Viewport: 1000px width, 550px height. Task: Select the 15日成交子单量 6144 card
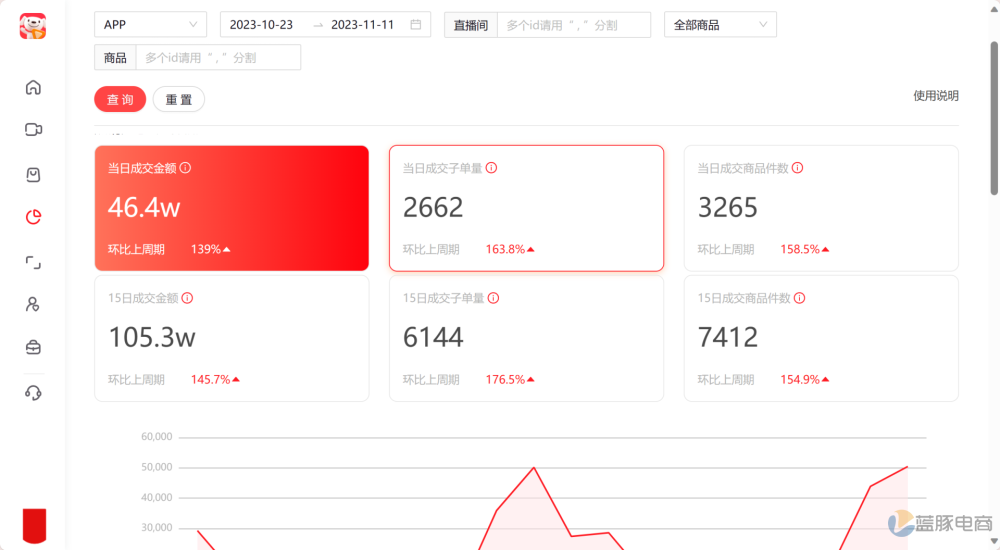pyautogui.click(x=526, y=338)
